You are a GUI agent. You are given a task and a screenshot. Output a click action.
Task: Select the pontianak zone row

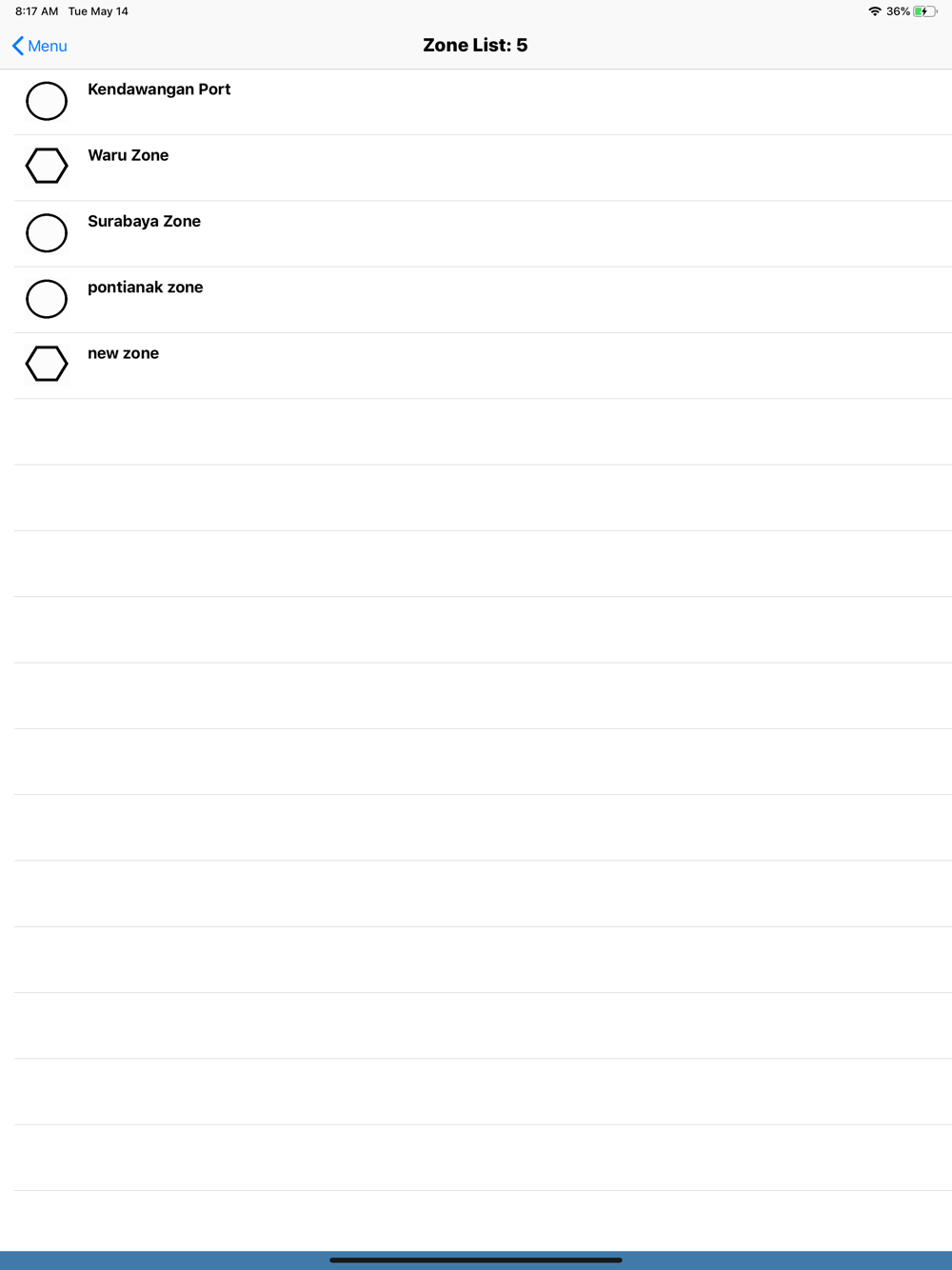coord(145,288)
